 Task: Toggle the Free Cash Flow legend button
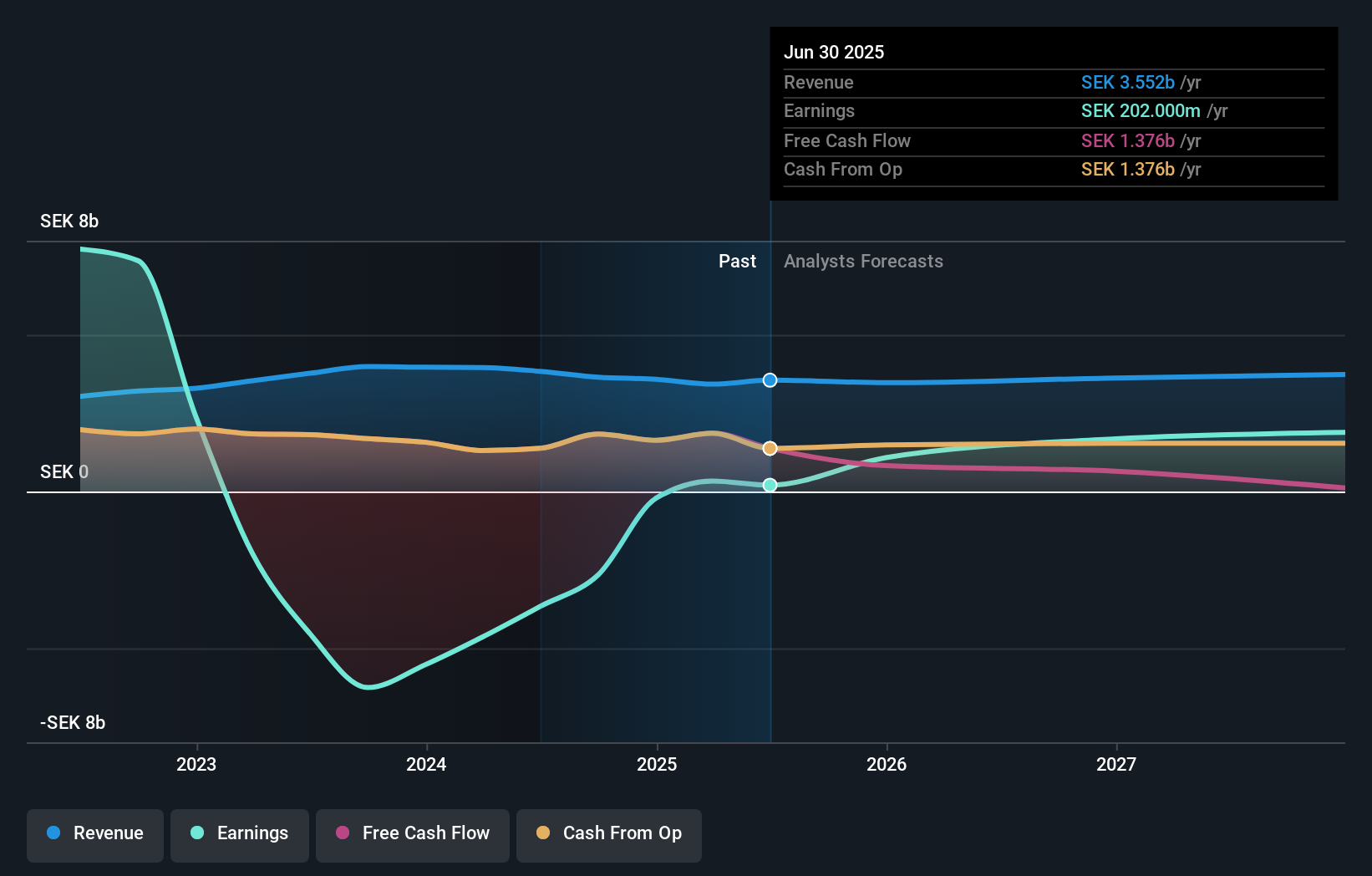pyautogui.click(x=413, y=835)
